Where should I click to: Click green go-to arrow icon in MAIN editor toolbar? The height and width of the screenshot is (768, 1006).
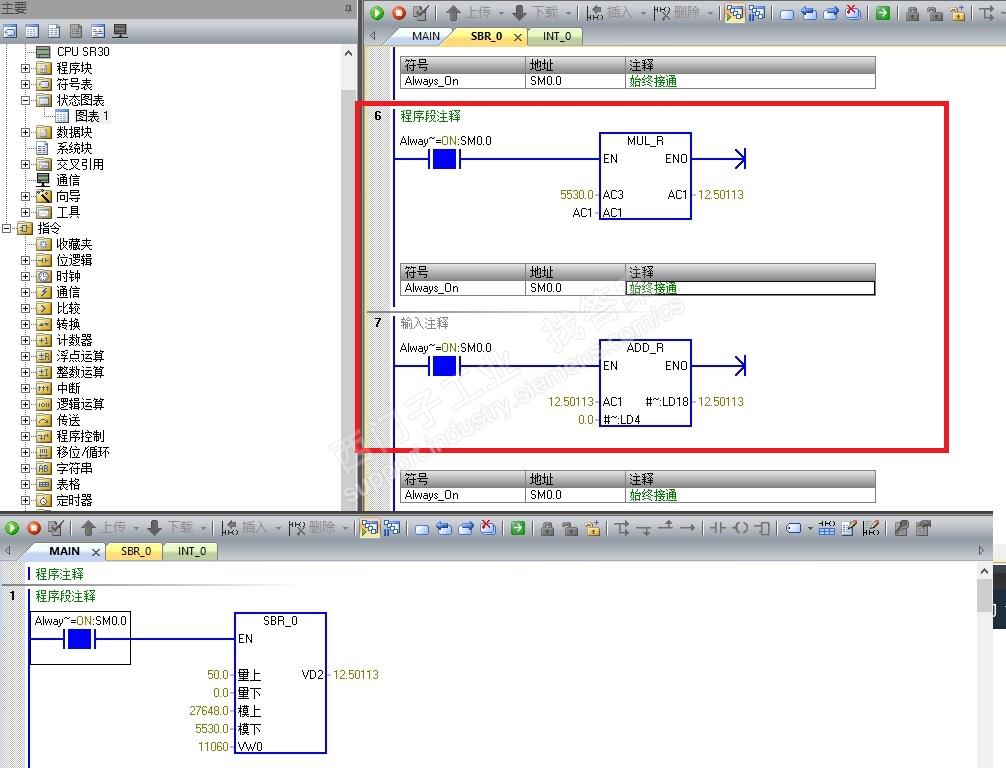point(518,528)
